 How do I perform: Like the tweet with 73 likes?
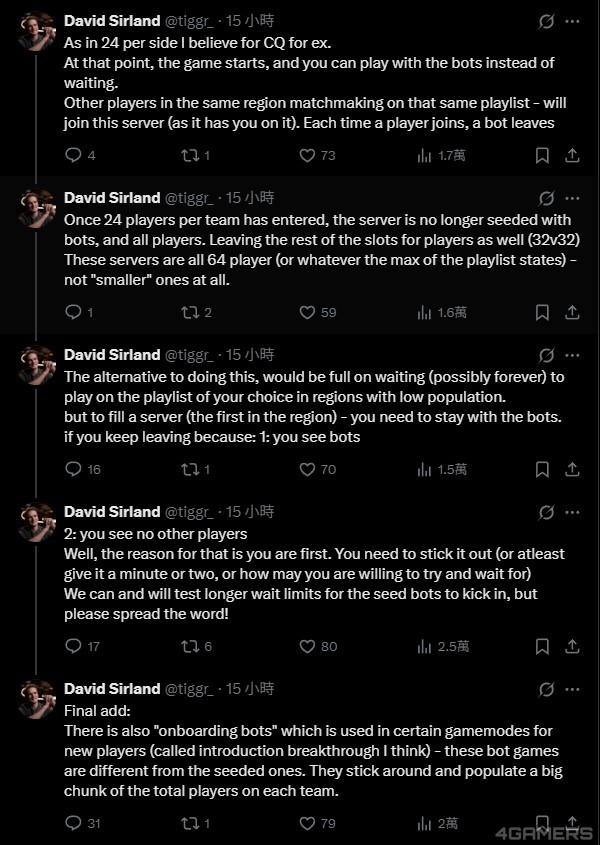coord(309,155)
